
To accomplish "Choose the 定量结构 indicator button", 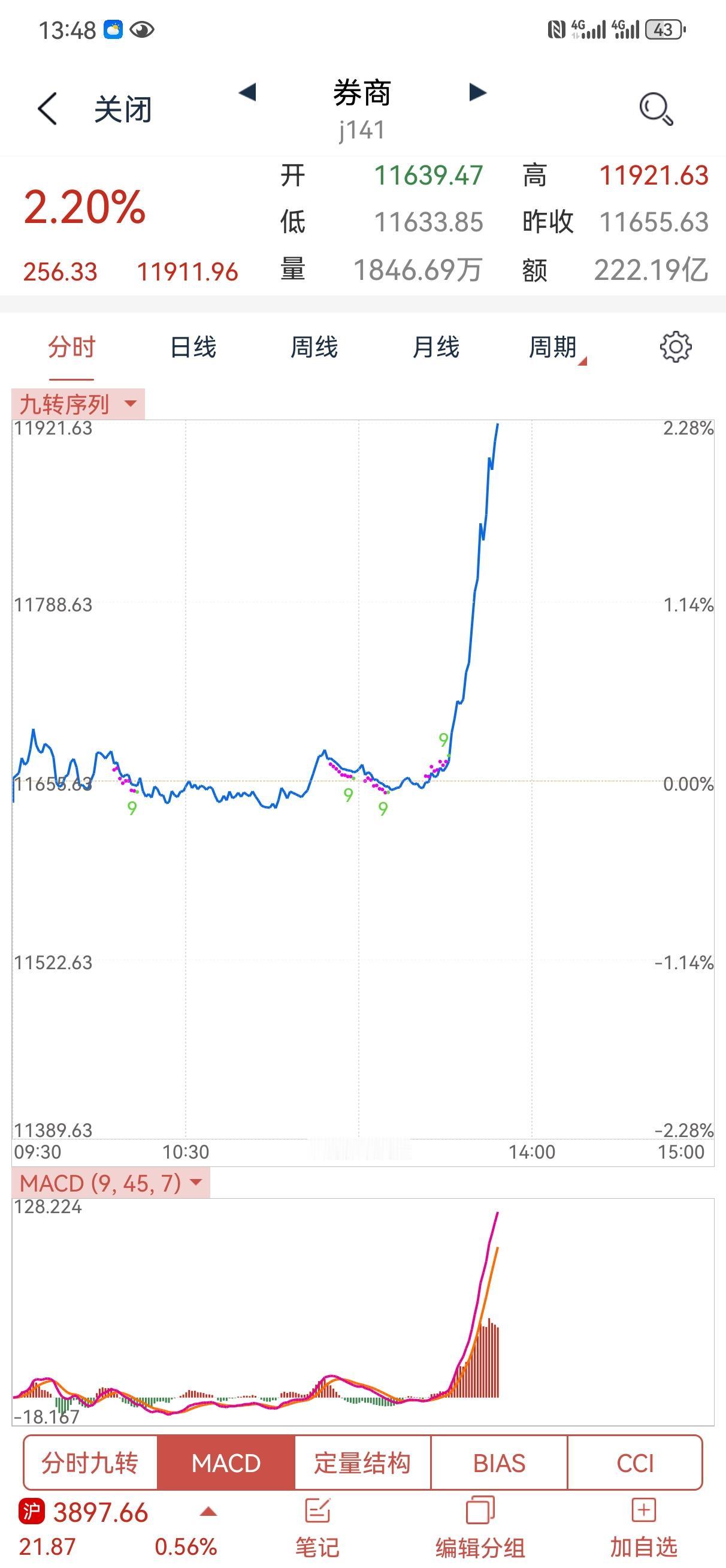I will pos(362,1463).
